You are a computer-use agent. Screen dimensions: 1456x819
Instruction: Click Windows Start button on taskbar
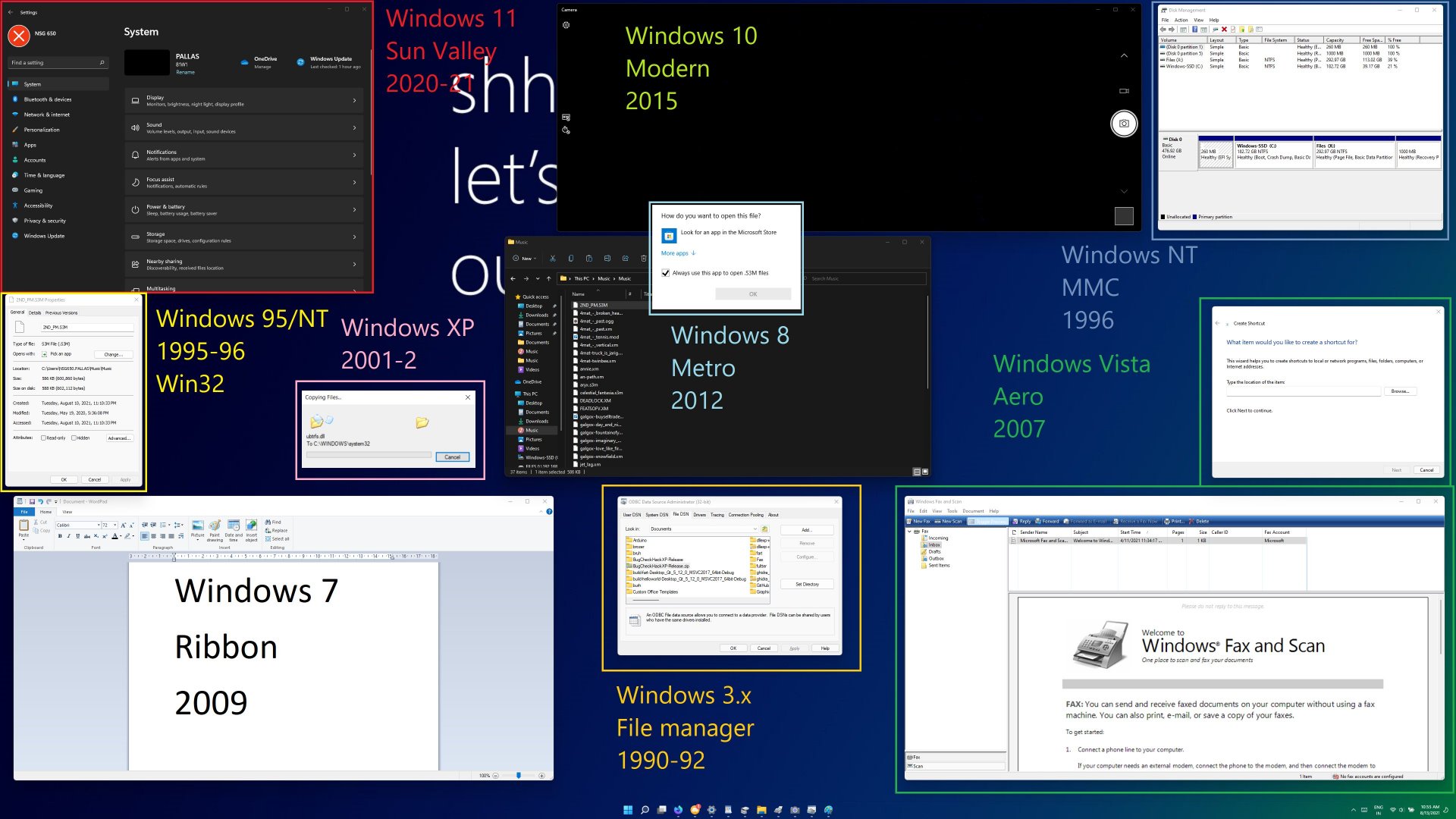(628, 810)
